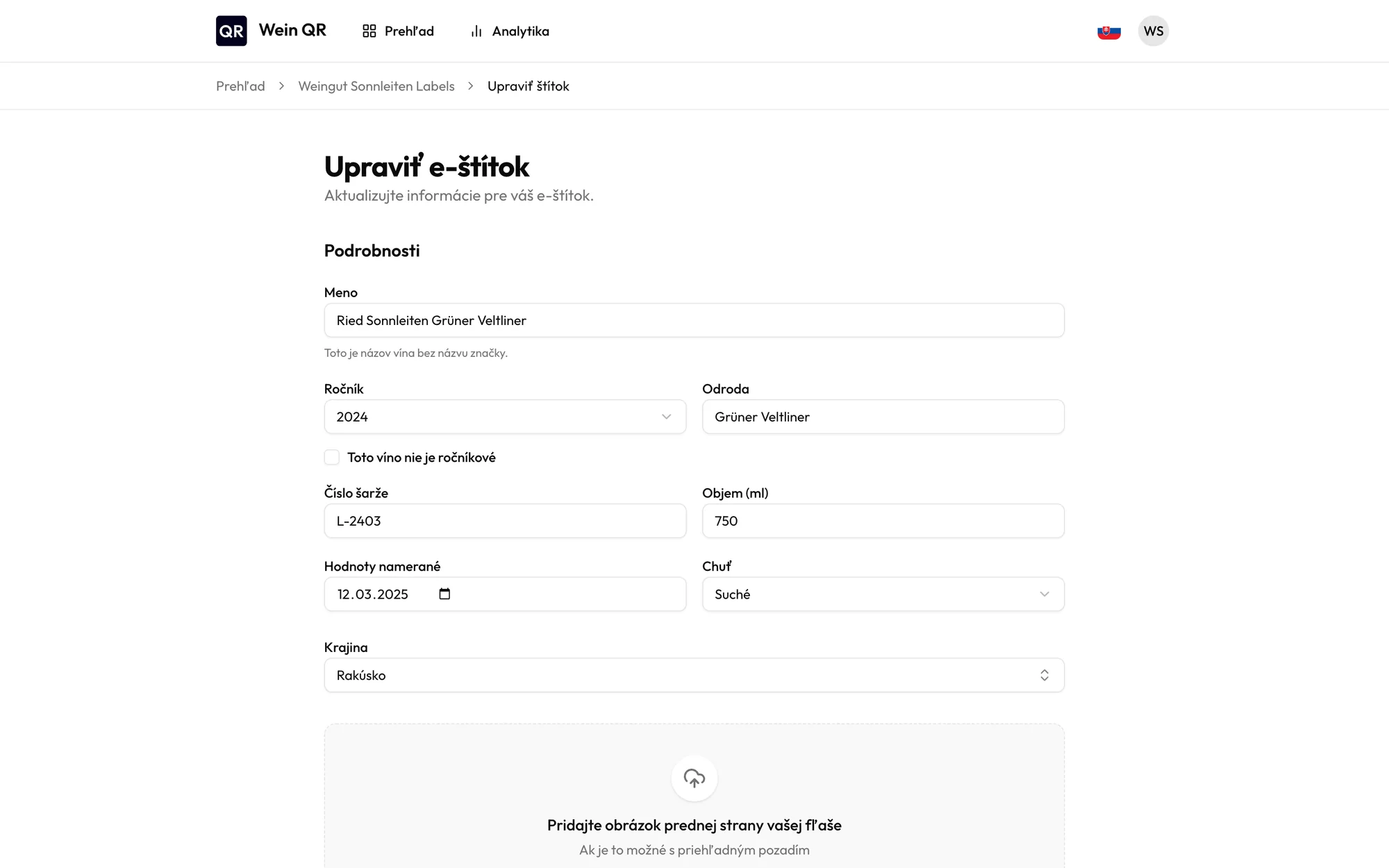Toggle 'Toto víno nie je ročníkové' checkbox
This screenshot has height=868, width=1389.
pos(332,457)
